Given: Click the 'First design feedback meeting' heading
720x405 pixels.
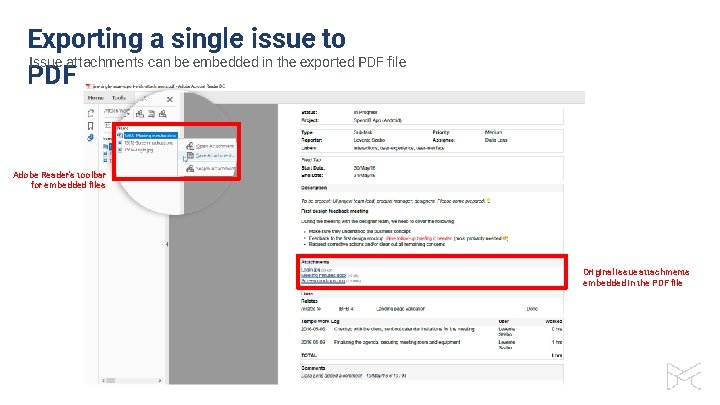Looking at the screenshot, I should tap(335, 211).
